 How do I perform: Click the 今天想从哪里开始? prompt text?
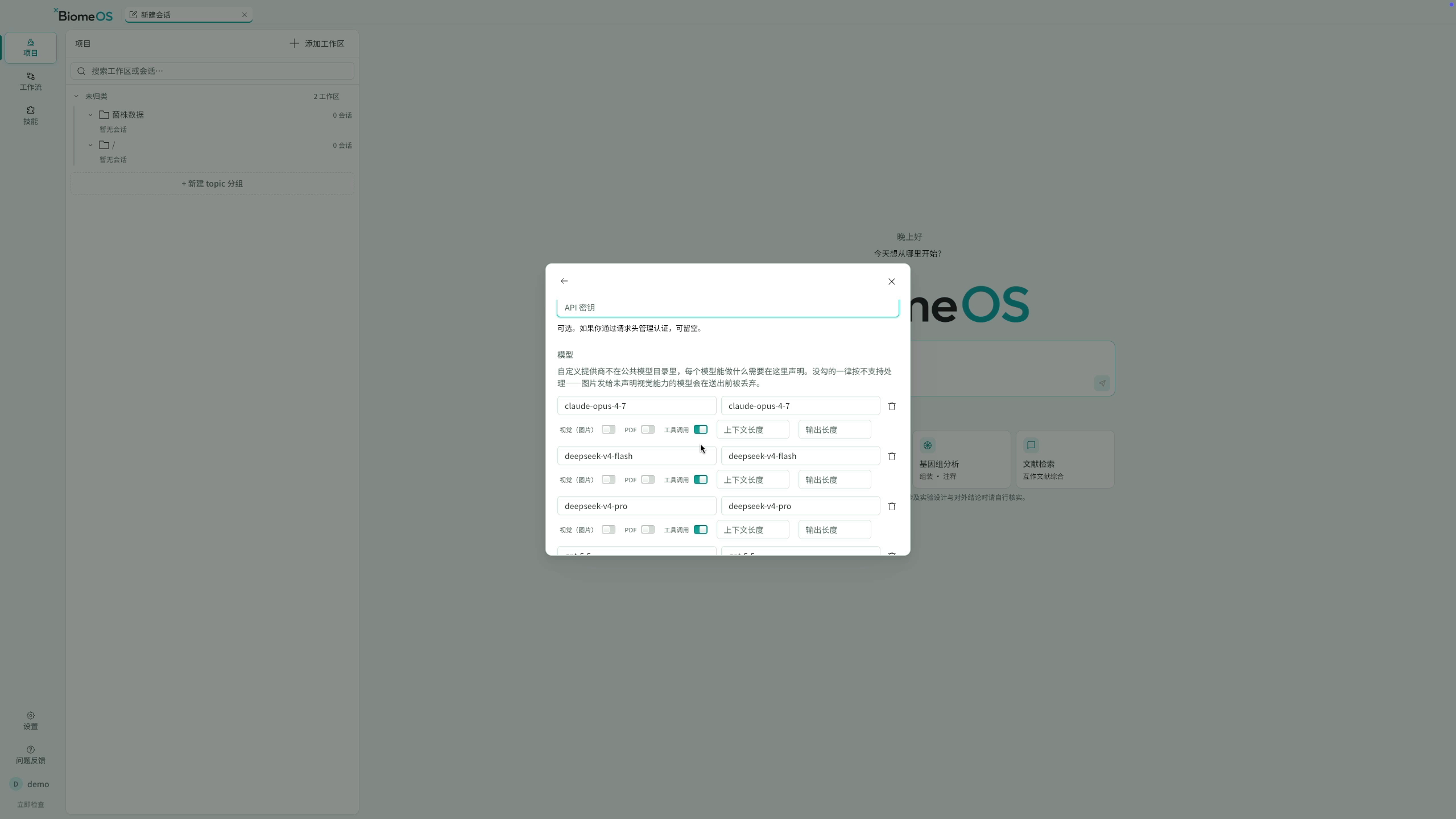coord(908,254)
